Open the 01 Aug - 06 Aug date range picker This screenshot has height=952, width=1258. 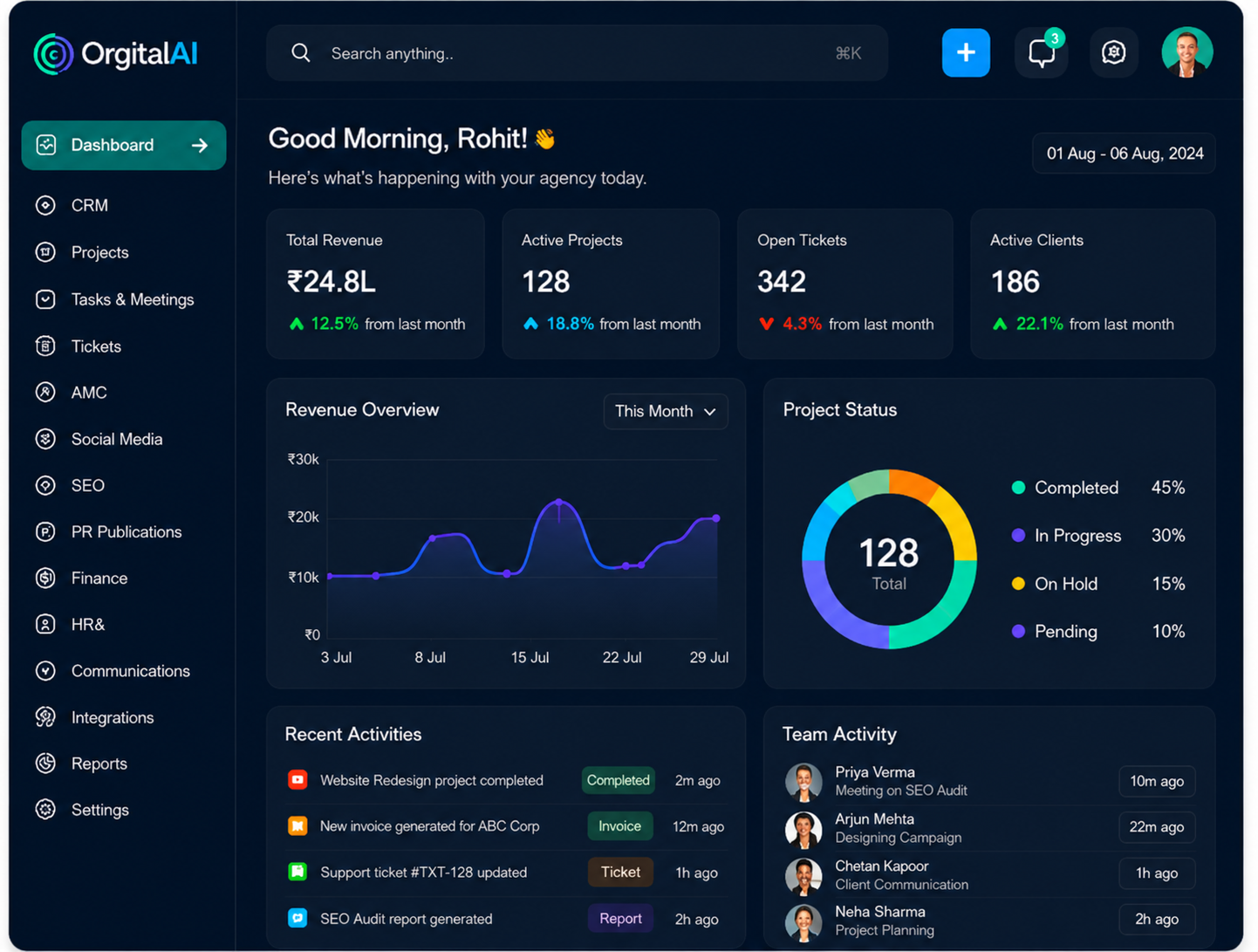tap(1125, 154)
